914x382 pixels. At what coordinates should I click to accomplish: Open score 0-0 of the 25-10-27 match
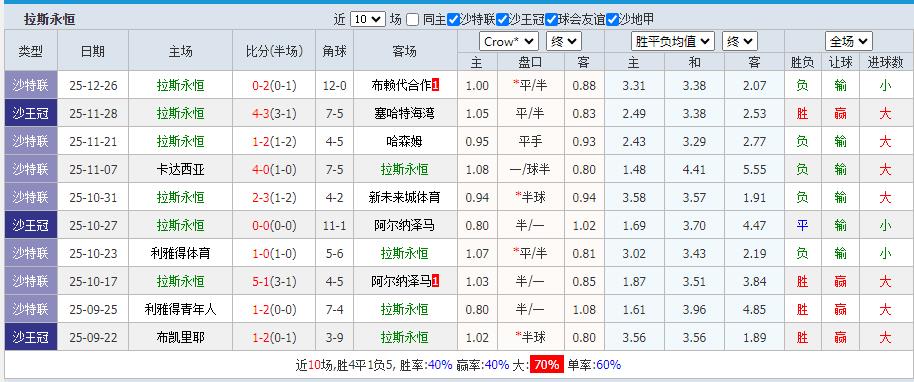(x=260, y=225)
